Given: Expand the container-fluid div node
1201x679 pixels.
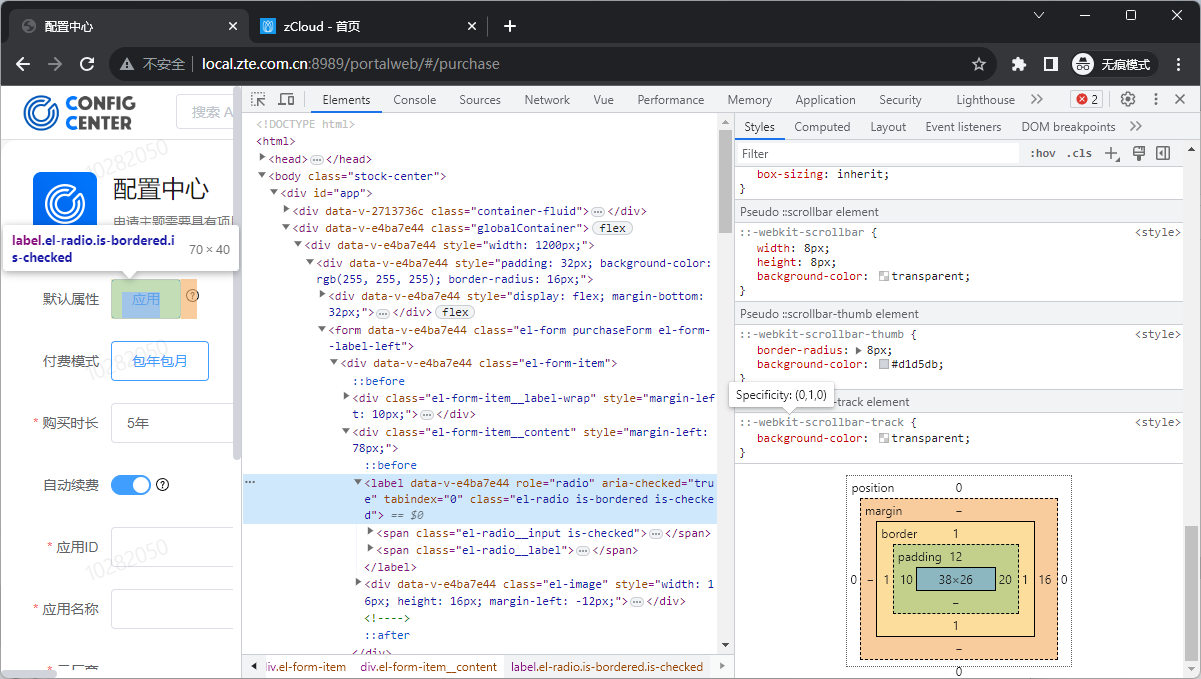Looking at the screenshot, I should pyautogui.click(x=286, y=210).
